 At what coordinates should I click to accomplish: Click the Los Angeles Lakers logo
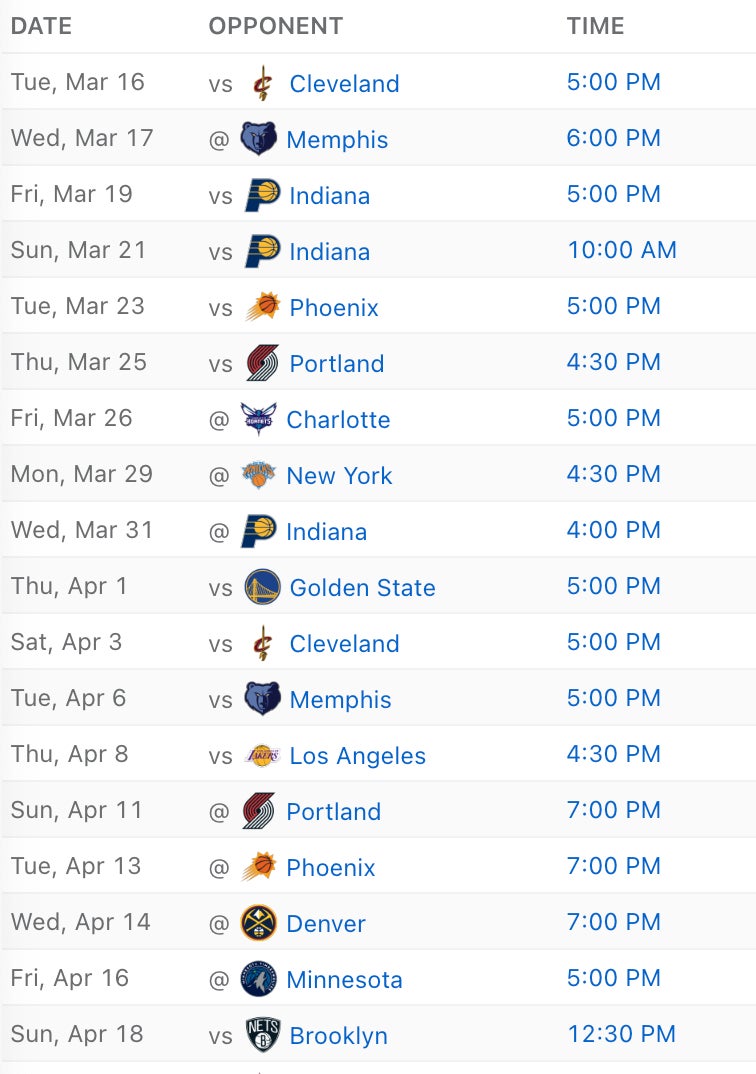point(263,755)
